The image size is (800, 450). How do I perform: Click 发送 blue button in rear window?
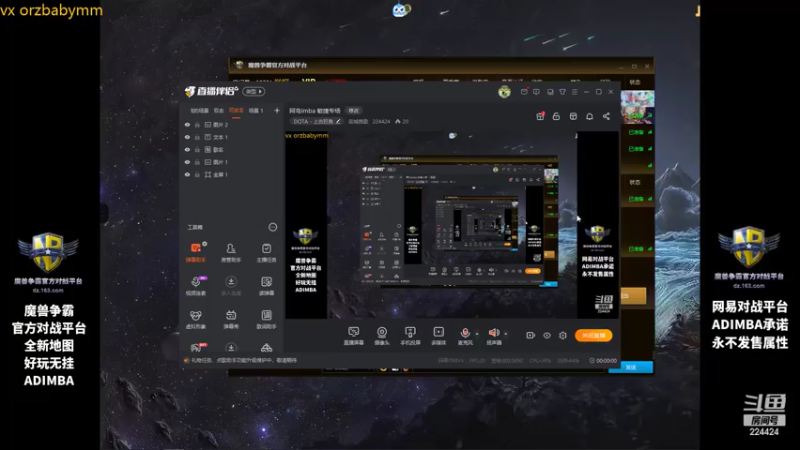click(x=631, y=367)
